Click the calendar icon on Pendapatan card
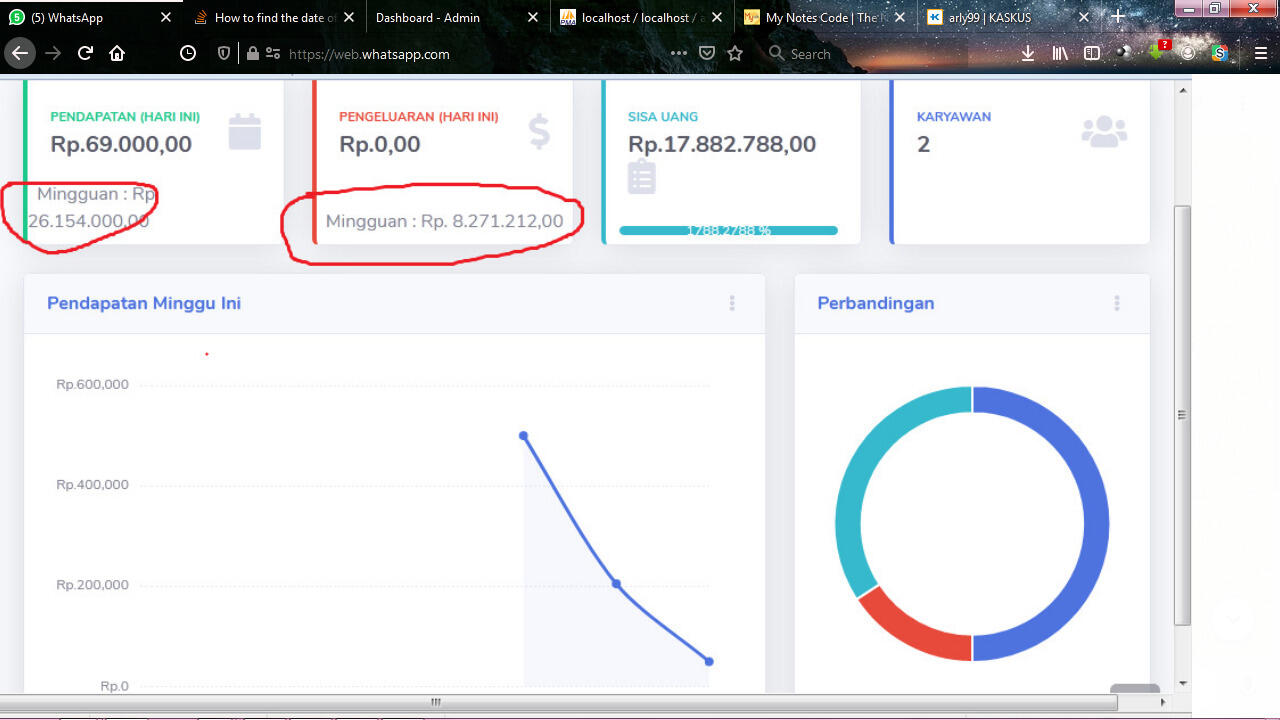The width and height of the screenshot is (1280, 720). 245,131
